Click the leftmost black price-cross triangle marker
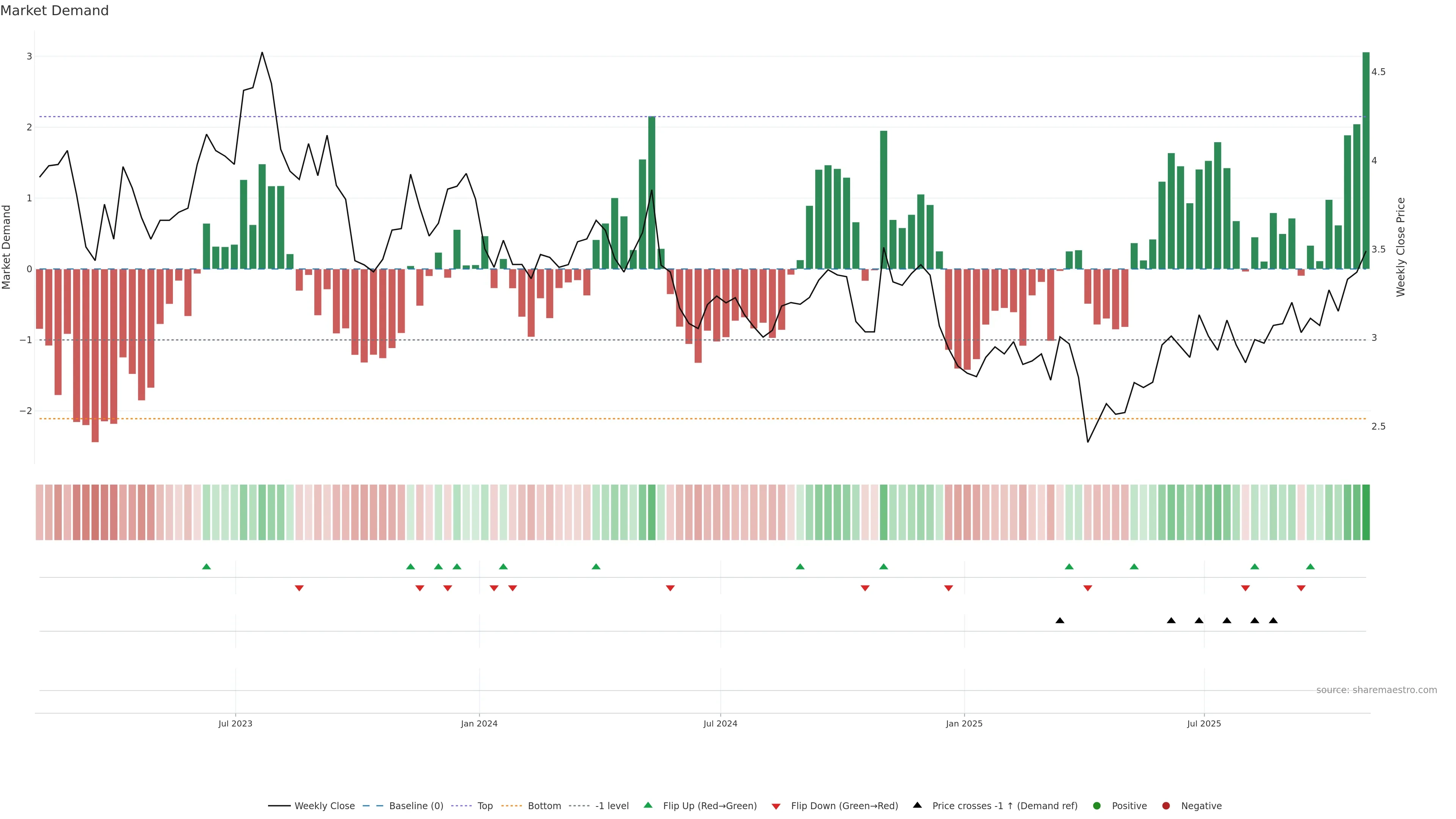Screen dimensions: 1456x819 tap(1060, 621)
